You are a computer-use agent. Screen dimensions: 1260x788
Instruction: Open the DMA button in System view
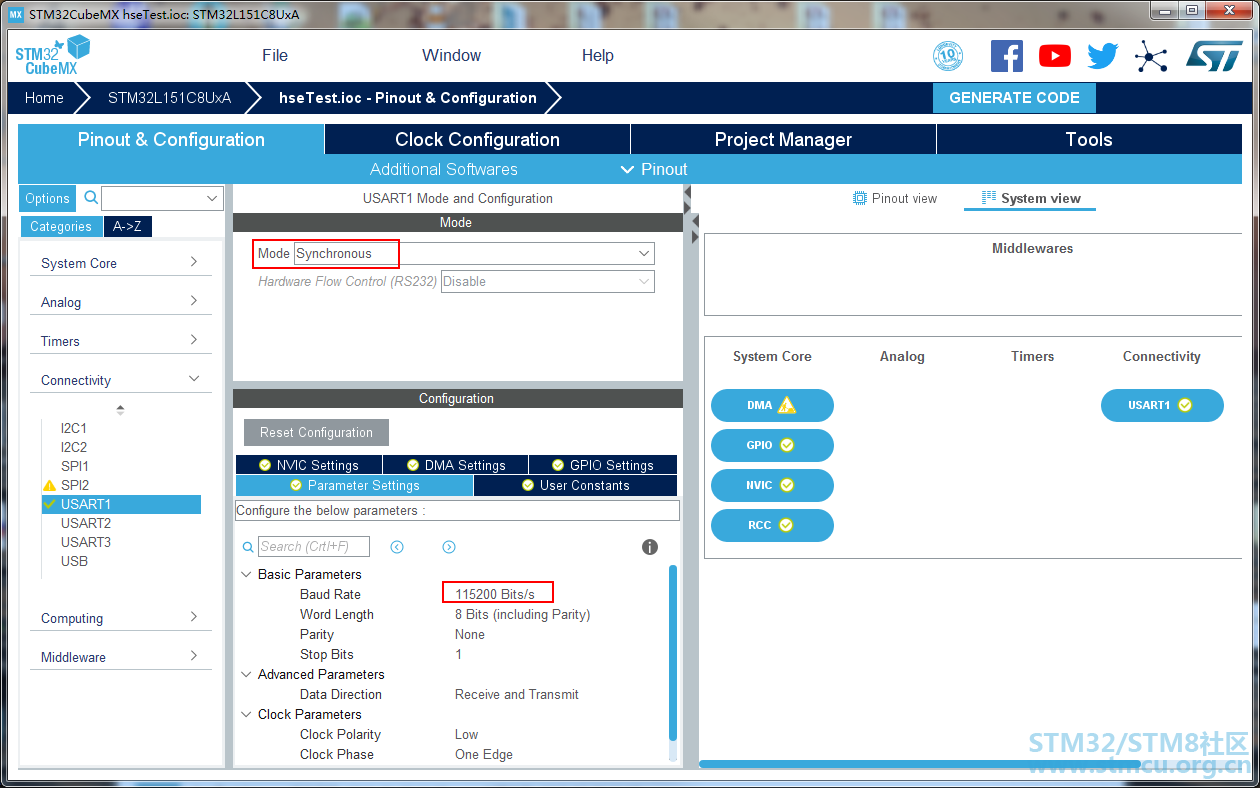tap(772, 405)
